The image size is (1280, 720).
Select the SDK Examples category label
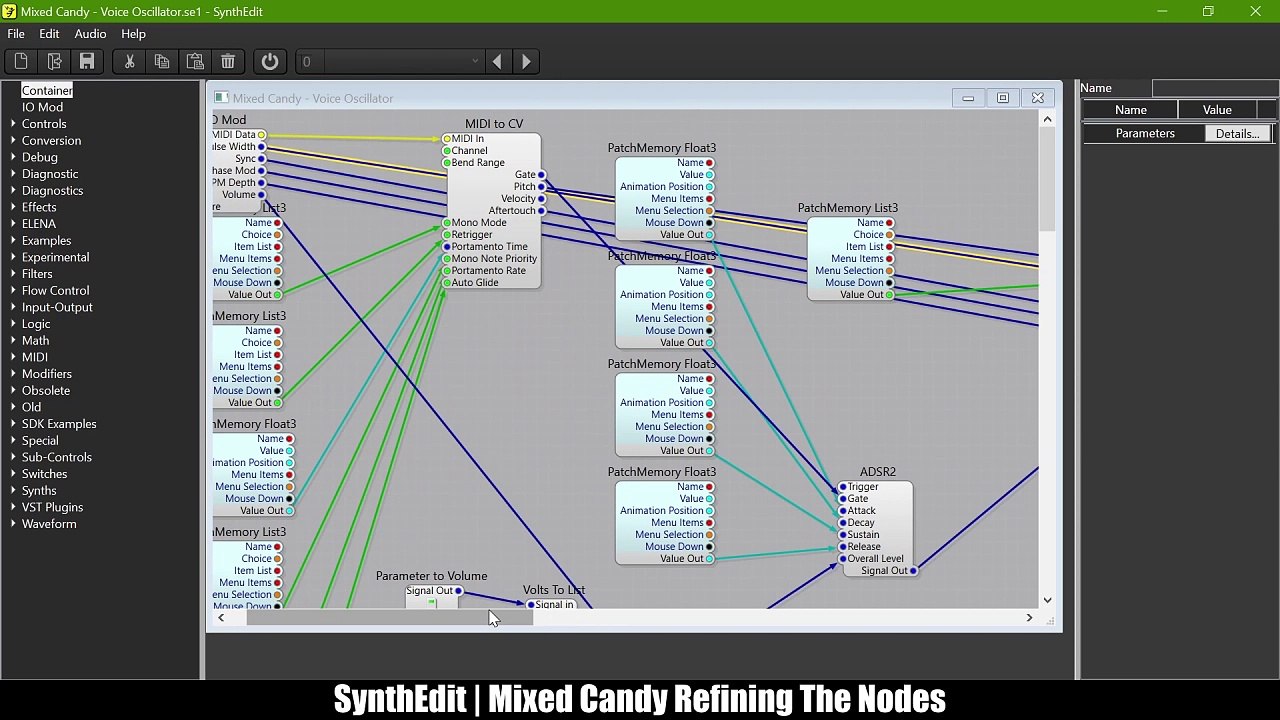coord(59,424)
